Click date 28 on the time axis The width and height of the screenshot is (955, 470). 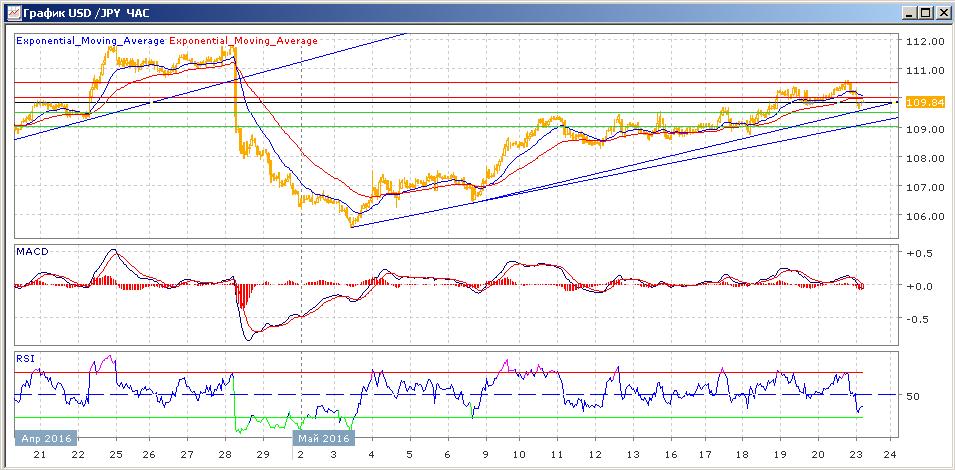[225, 454]
